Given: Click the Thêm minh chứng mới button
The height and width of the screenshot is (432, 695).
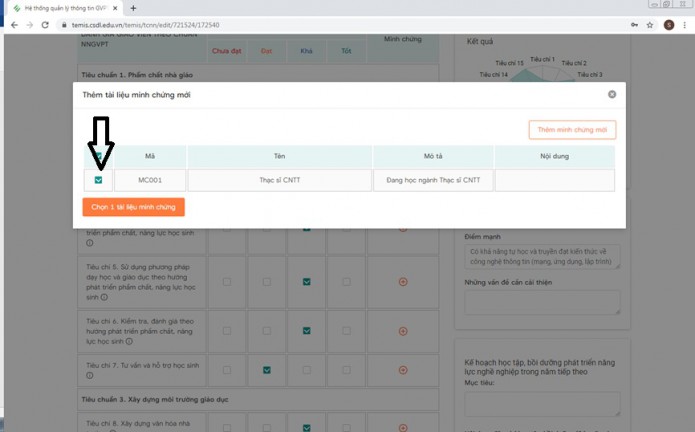Looking at the screenshot, I should [x=572, y=130].
